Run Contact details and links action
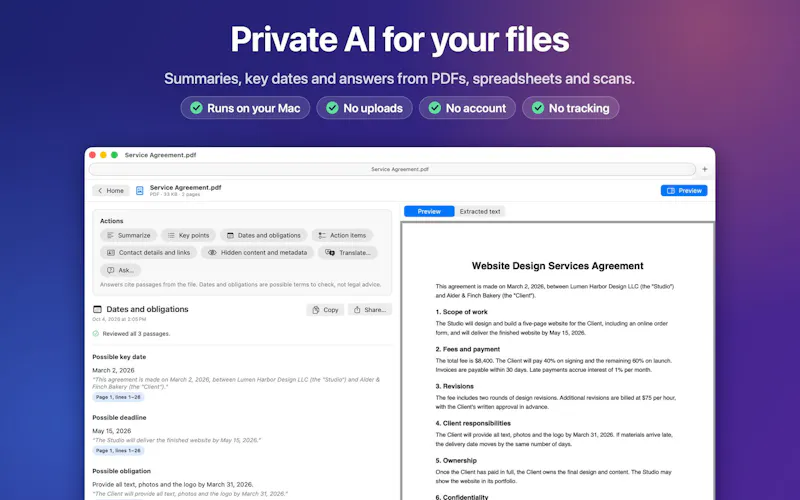 click(x=148, y=253)
